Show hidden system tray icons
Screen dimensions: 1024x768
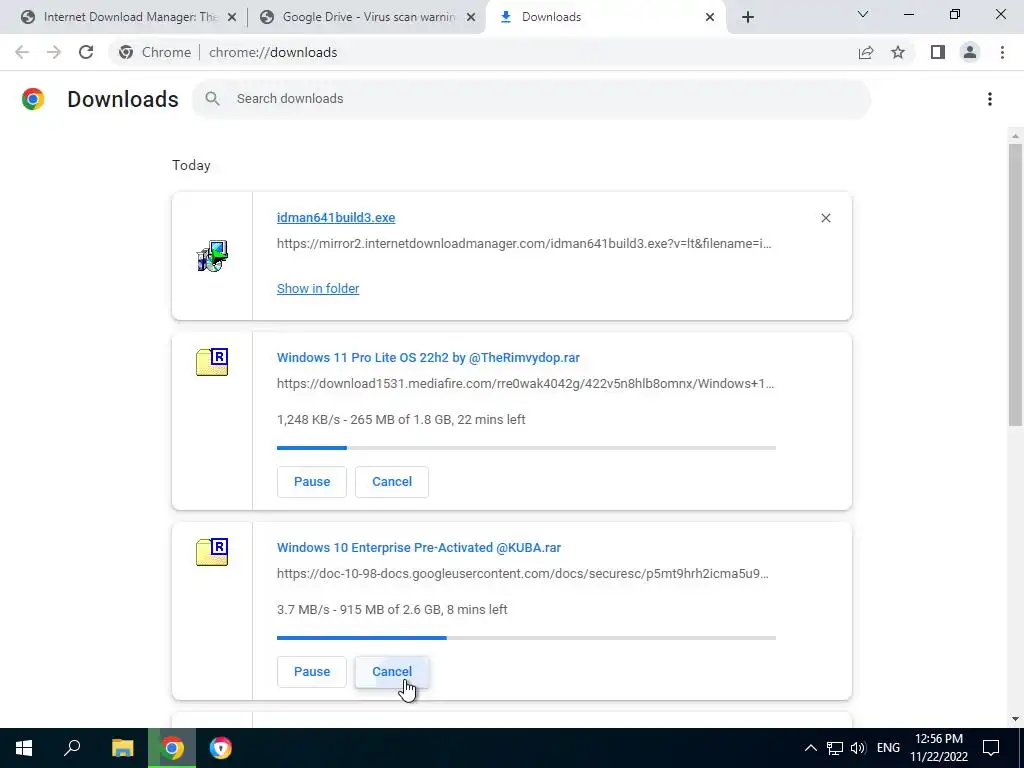(x=810, y=748)
